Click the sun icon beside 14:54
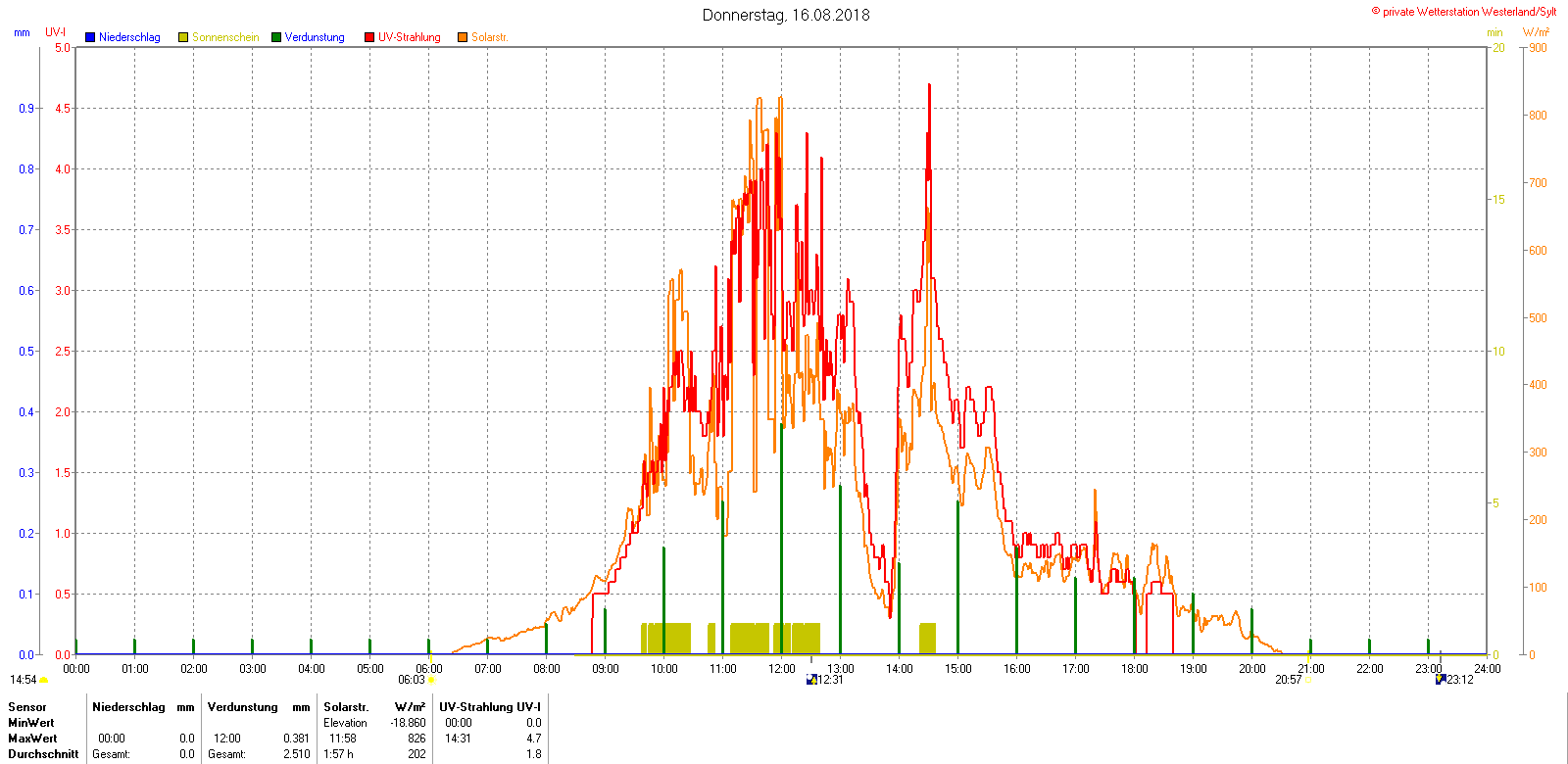Viewport: 1568px width, 764px height. (x=43, y=680)
